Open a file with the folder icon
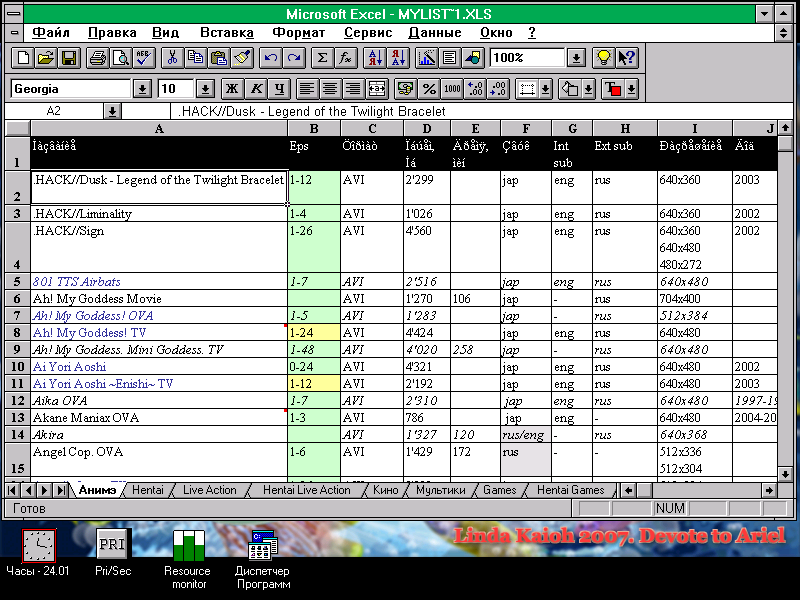This screenshot has height=600, width=800. pyautogui.click(x=46, y=58)
